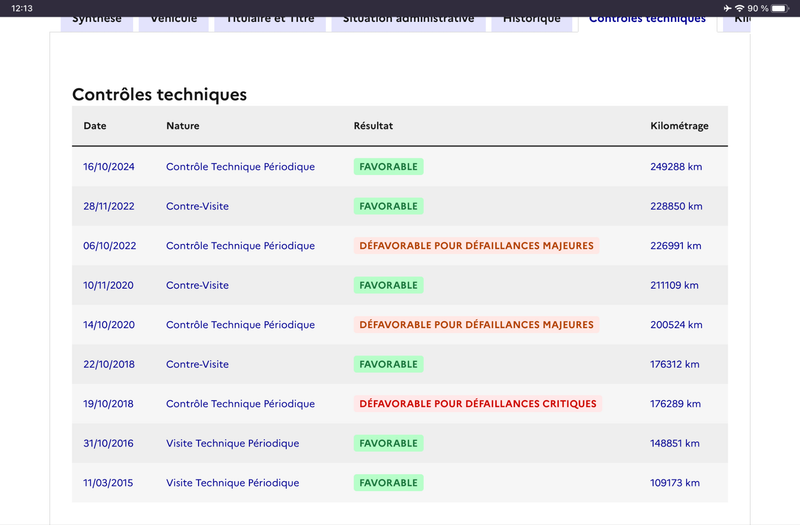This screenshot has width=800, height=525.
Task: Click Contrôle Technique Périodique on the 06/10/2022 row
Action: [x=240, y=246]
